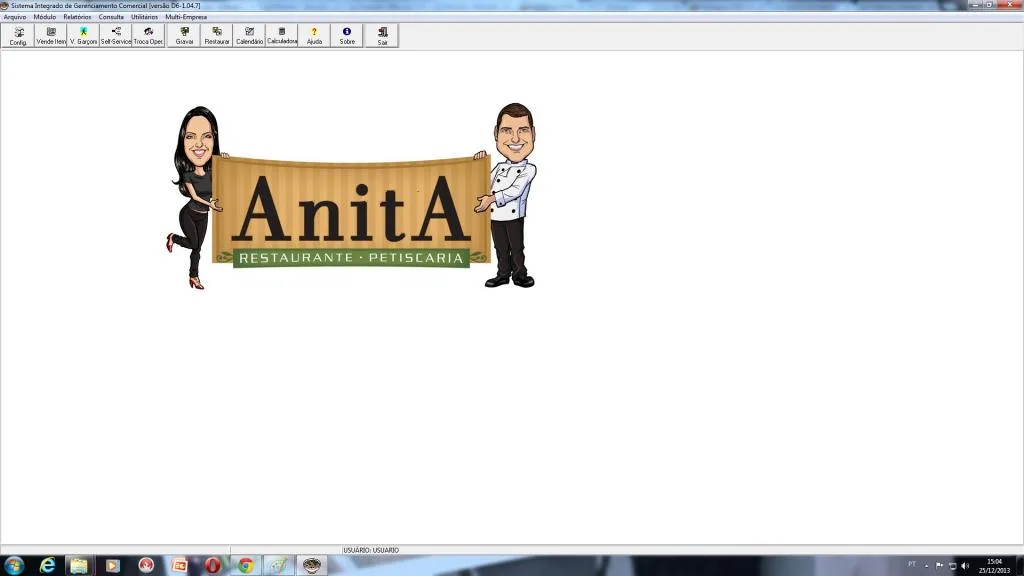This screenshot has width=1024, height=576.
Task: Open V. Garçom waiter sales
Action: click(x=84, y=36)
